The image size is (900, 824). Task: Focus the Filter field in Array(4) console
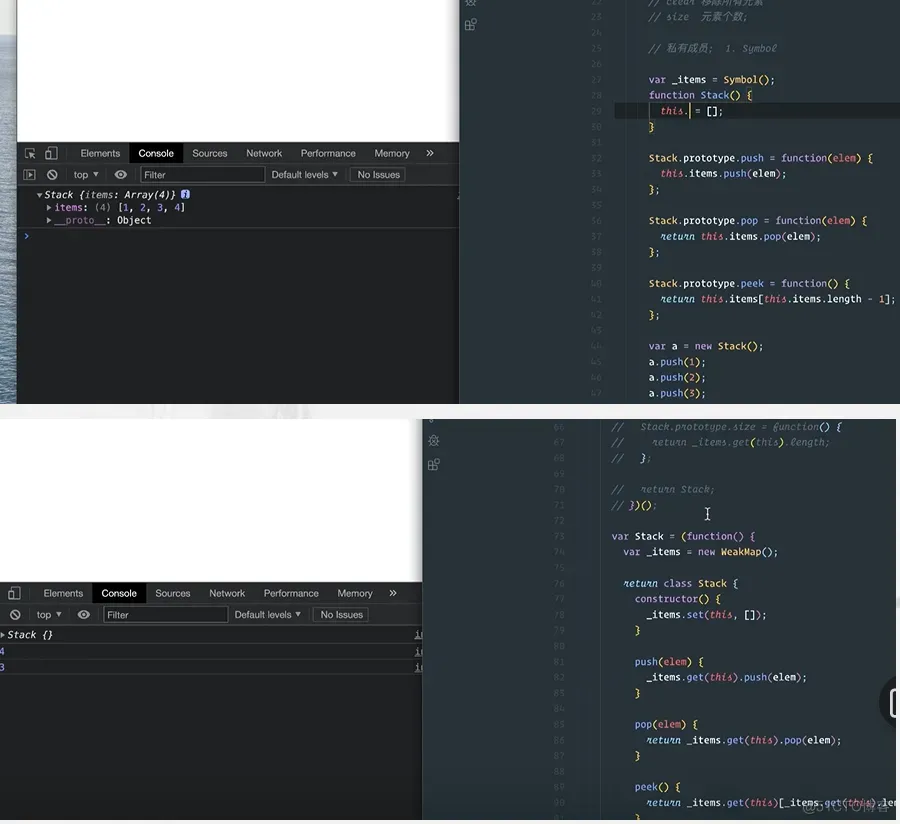click(202, 174)
